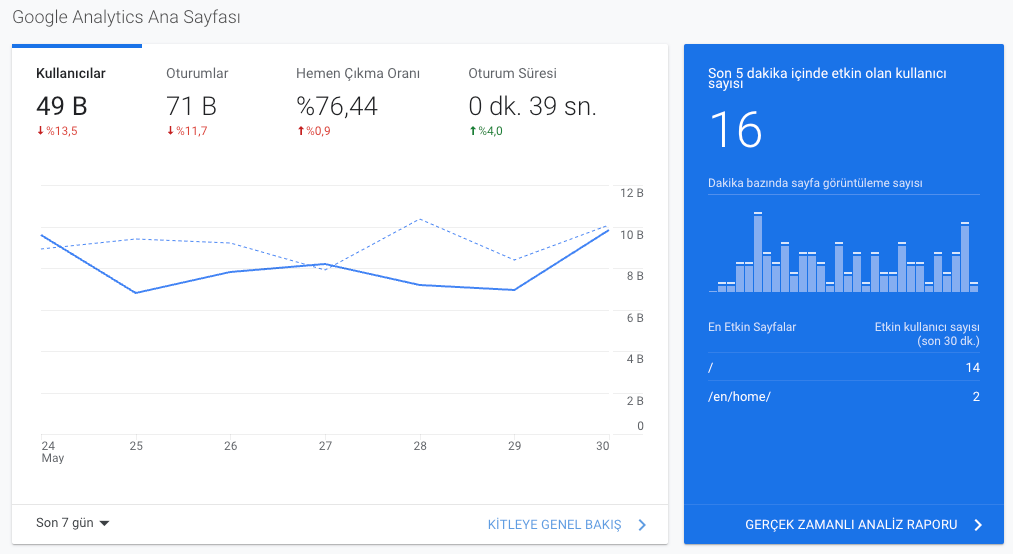This screenshot has width=1013, height=554.
Task: Click the KİTLEYE GENEL BAKIŞ link
Action: tap(554, 525)
